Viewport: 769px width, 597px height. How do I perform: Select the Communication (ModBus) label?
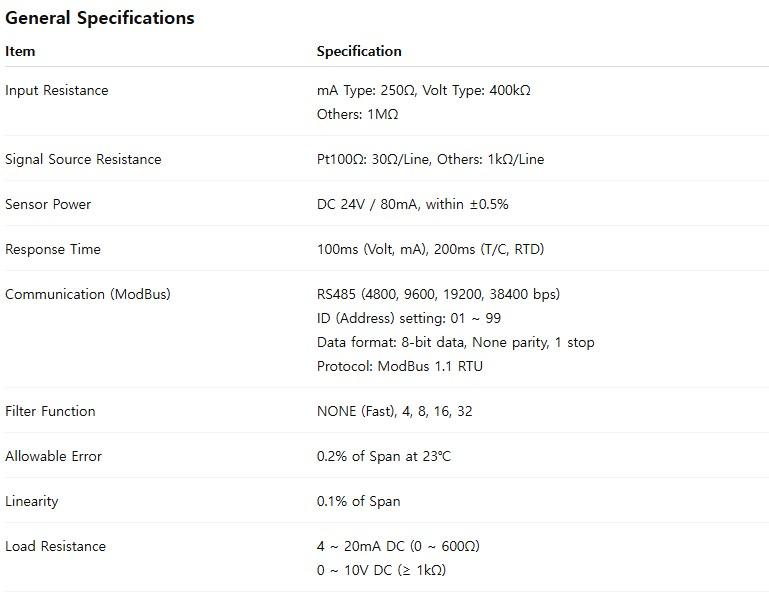88,294
